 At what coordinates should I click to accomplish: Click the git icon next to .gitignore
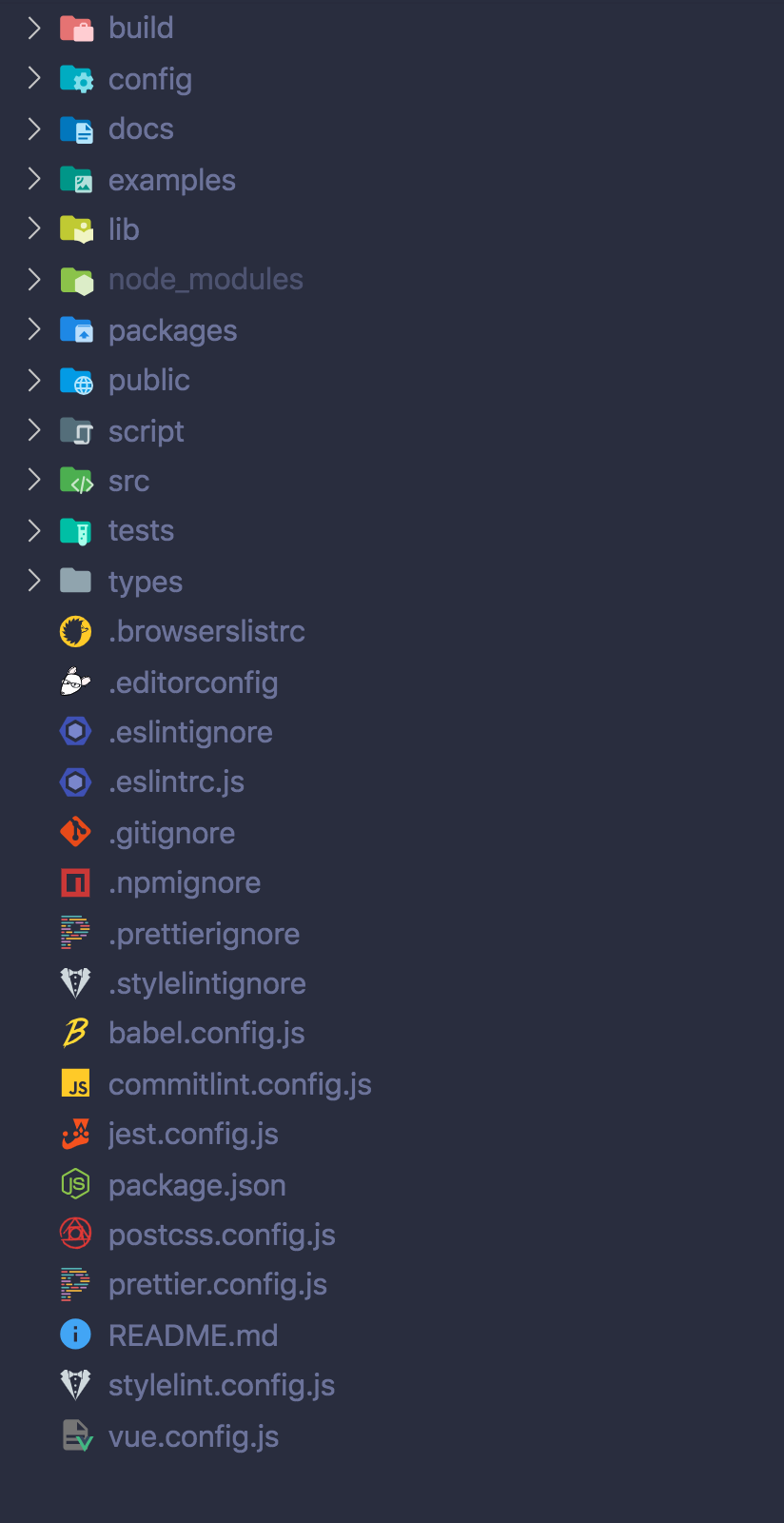[x=75, y=832]
